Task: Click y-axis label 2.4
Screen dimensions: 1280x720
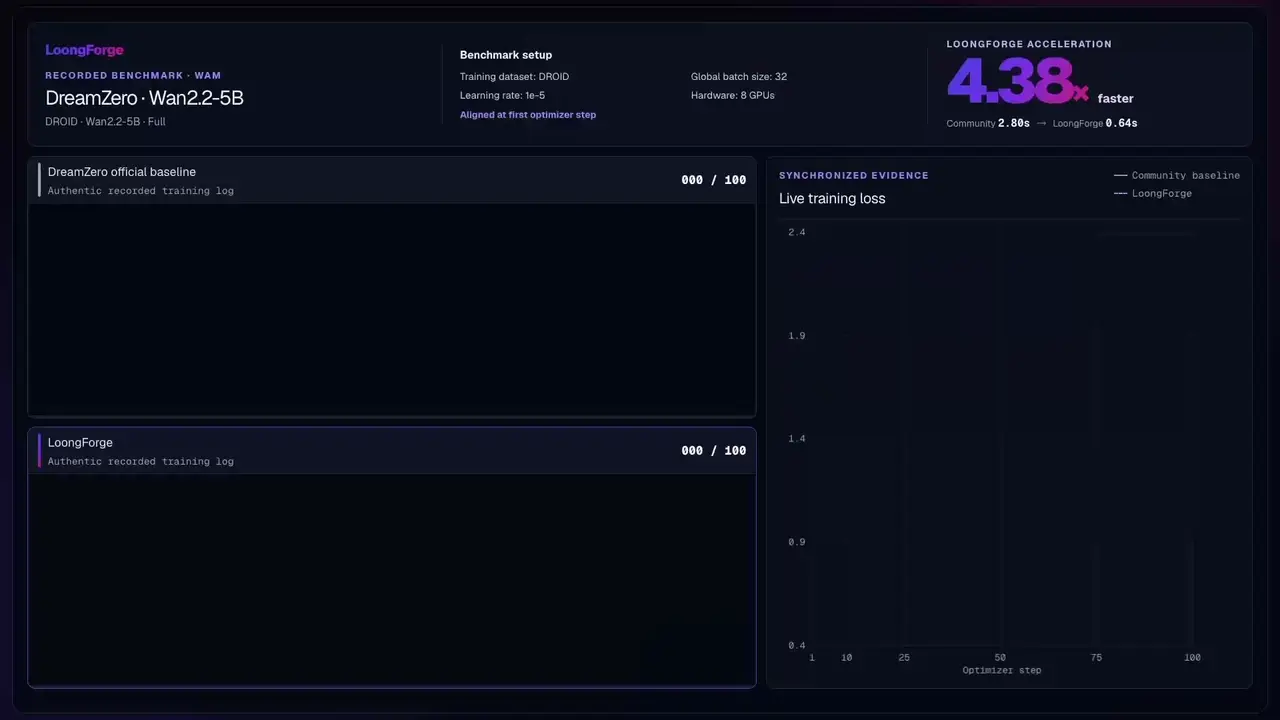Action: click(796, 233)
